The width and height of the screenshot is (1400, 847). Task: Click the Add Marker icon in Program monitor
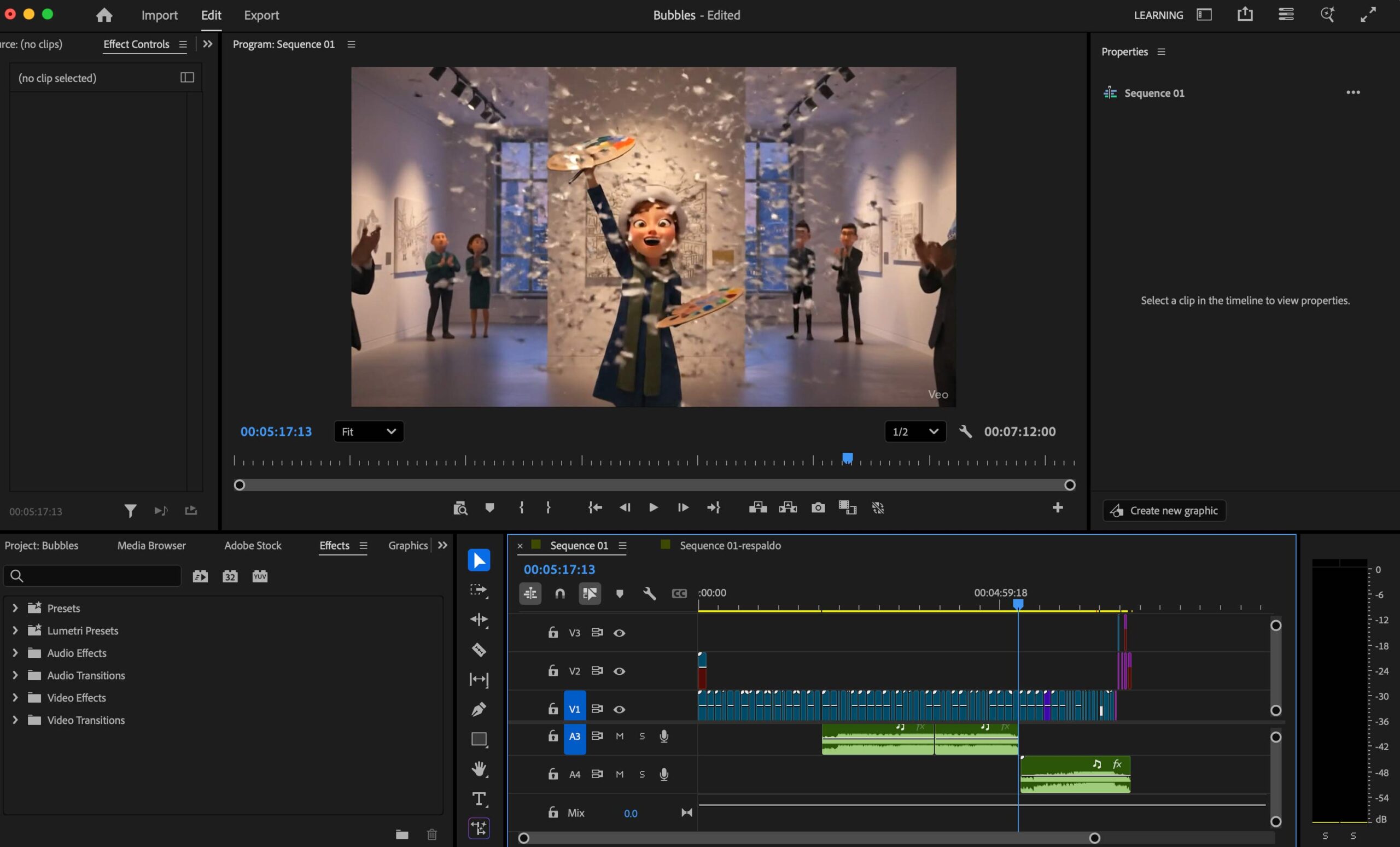pos(489,507)
